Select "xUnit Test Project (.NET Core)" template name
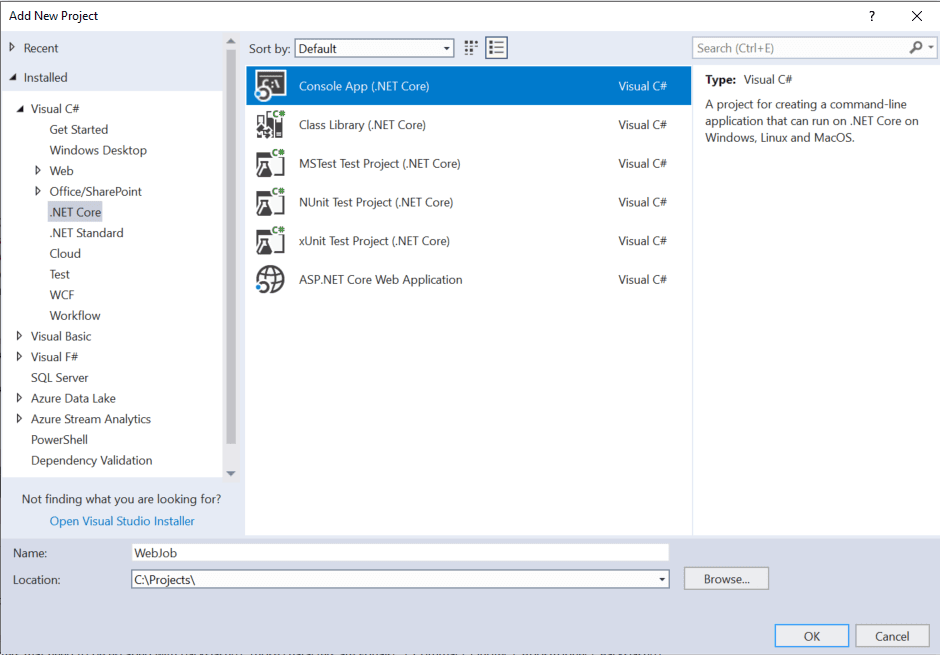The height and width of the screenshot is (655, 940). 374,241
